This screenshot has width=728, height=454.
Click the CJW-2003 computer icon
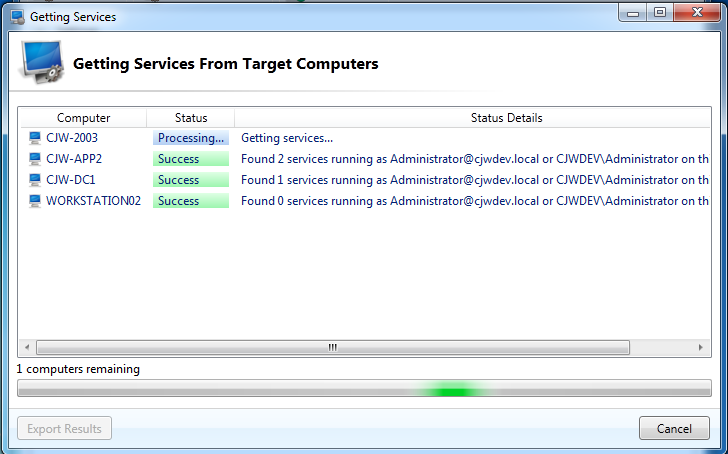click(x=36, y=138)
